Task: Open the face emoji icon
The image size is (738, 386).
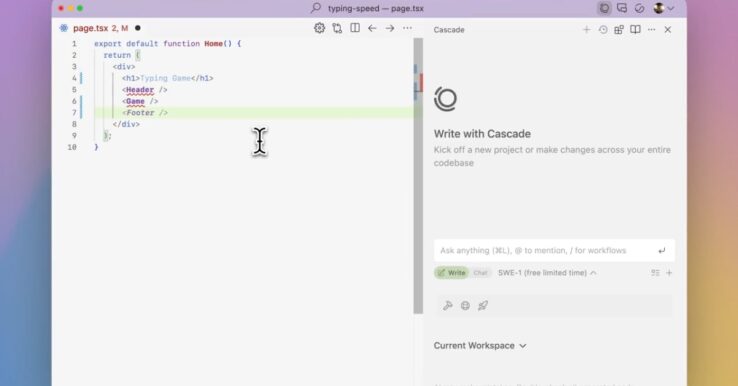Action: (465, 306)
